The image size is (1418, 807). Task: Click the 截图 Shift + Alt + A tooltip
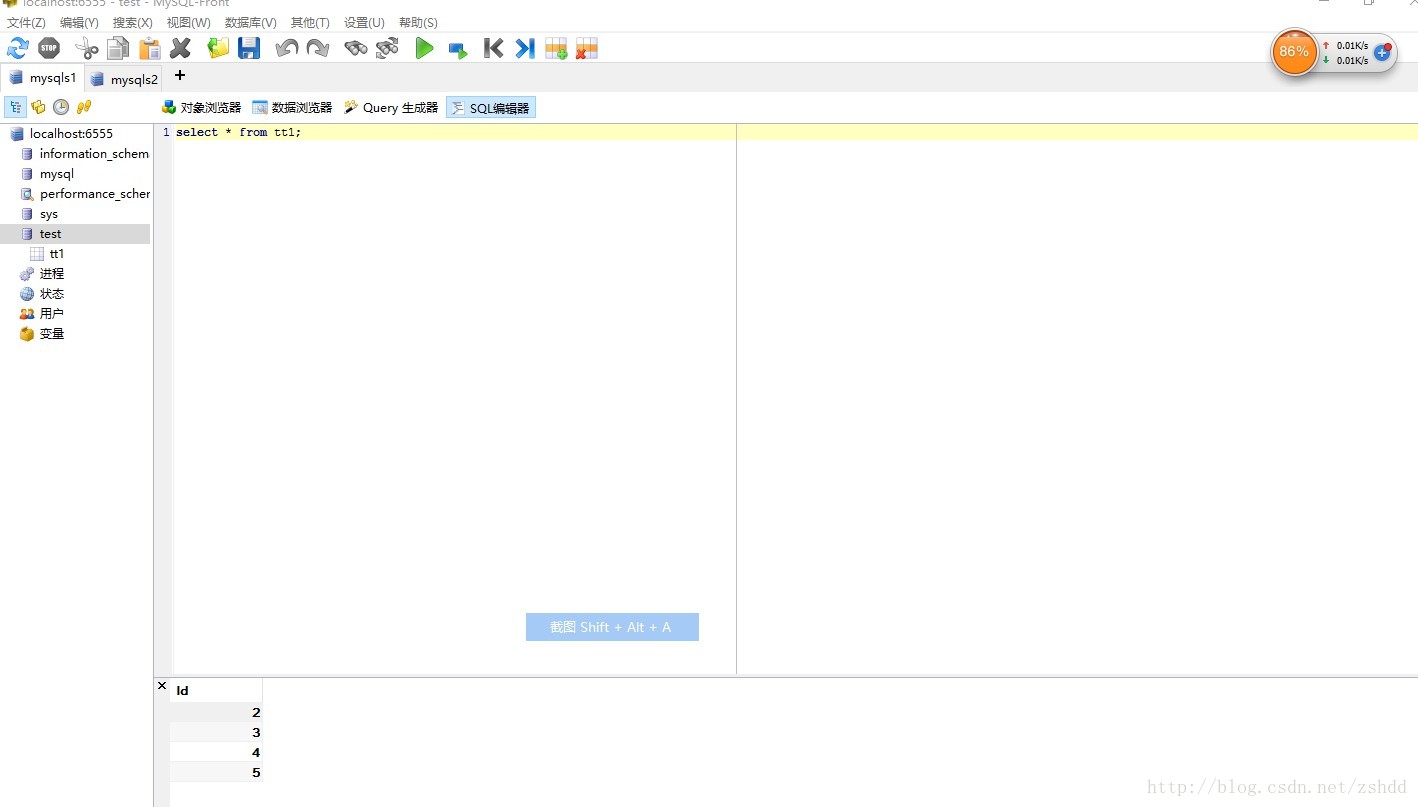612,627
